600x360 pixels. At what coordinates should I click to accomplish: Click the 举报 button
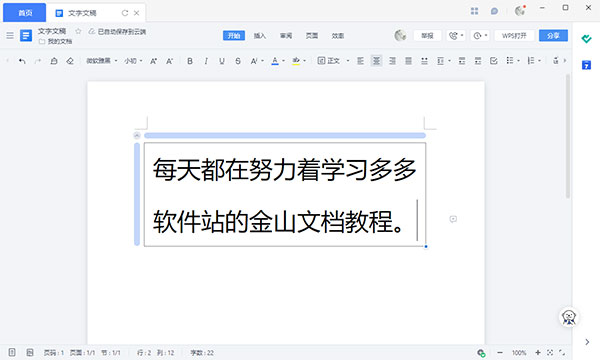point(427,36)
